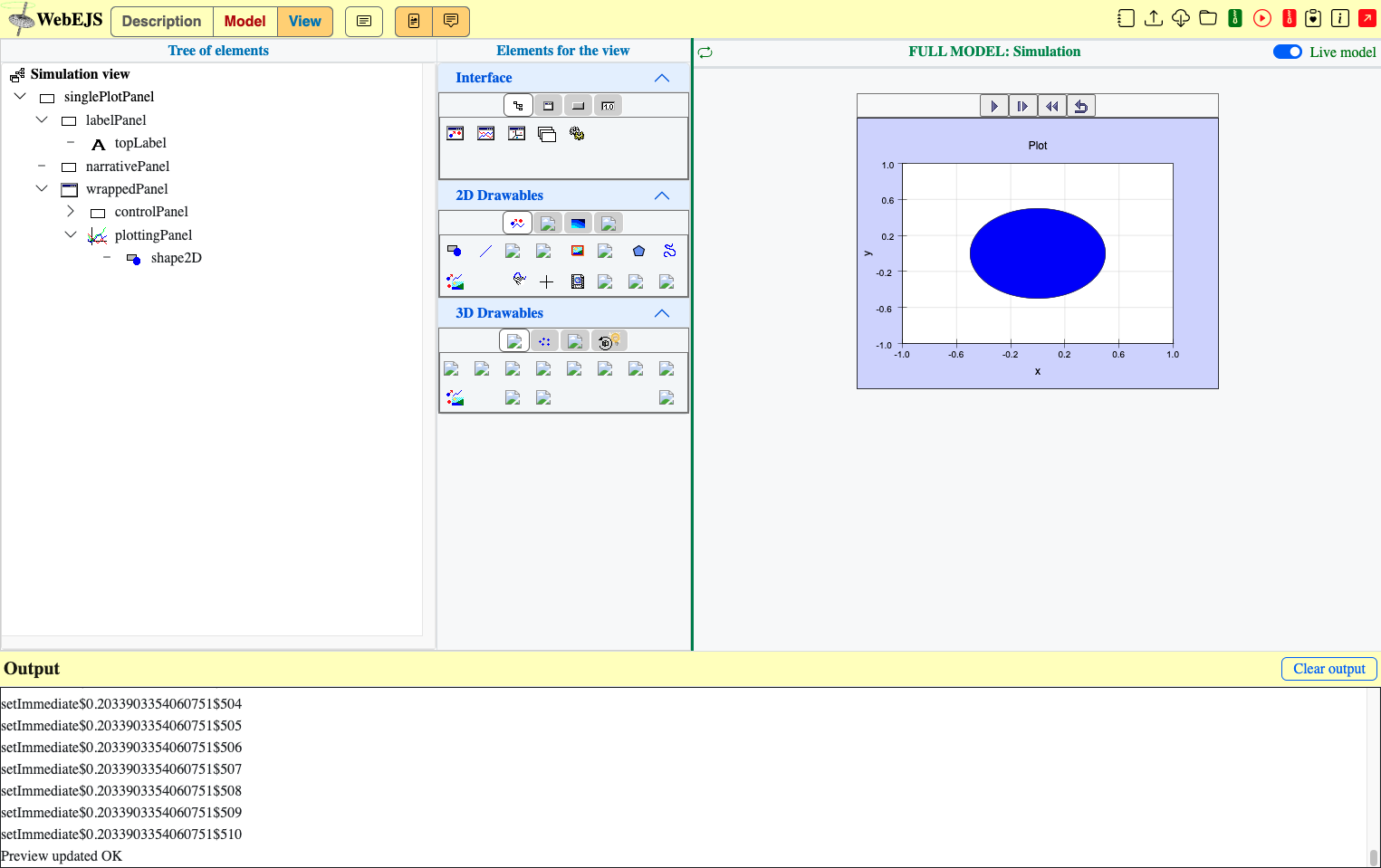
Task: Select the cross axes element icon
Action: 546,281
